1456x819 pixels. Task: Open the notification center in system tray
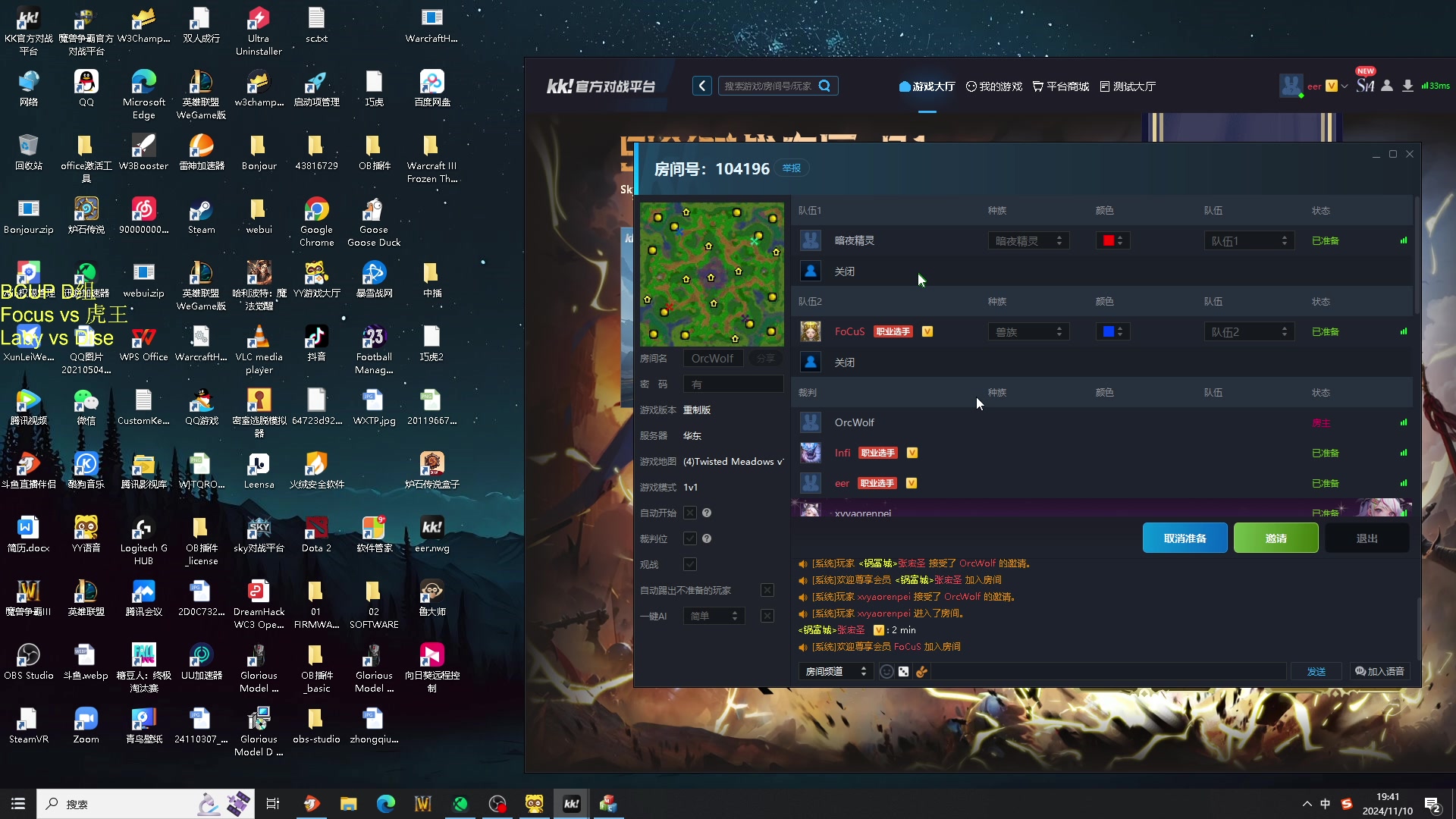pos(1432,804)
